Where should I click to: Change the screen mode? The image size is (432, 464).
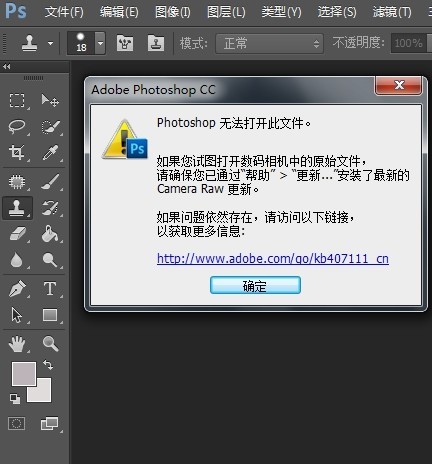pos(49,424)
